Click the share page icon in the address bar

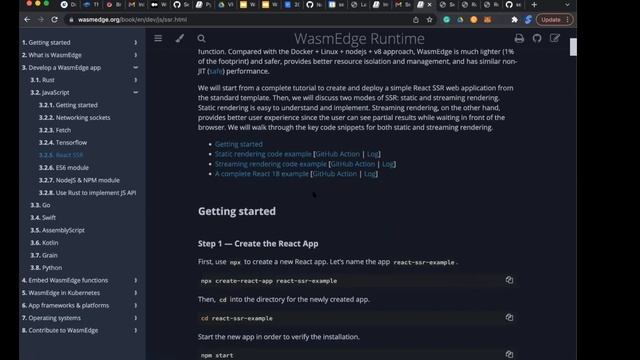click(x=416, y=20)
